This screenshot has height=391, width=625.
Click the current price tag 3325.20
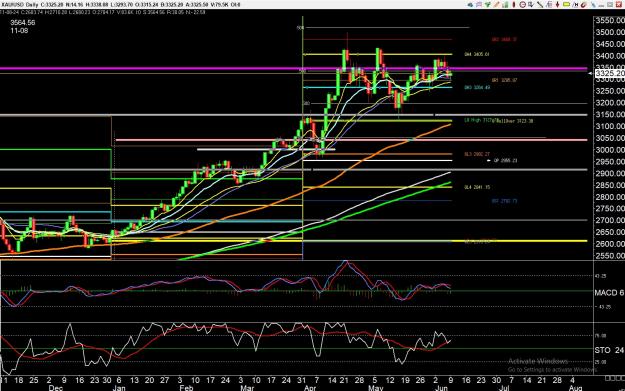click(x=609, y=73)
